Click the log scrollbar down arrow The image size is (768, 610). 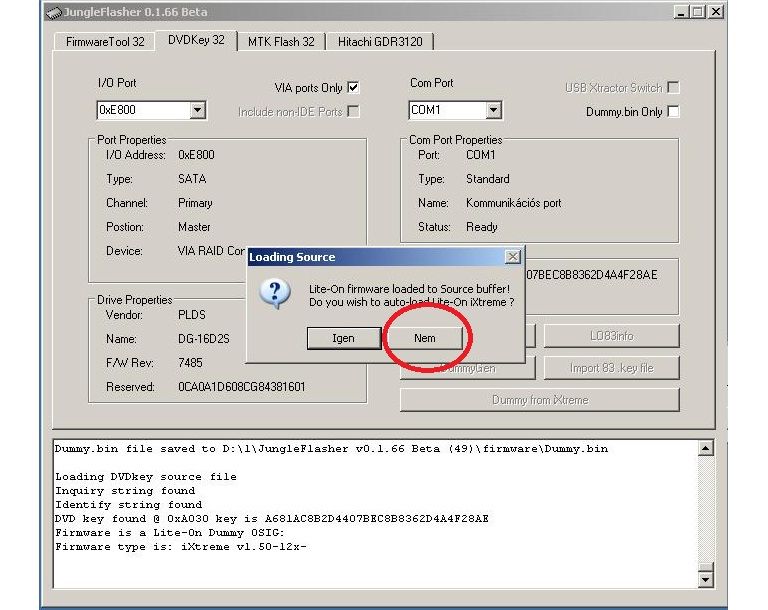pyautogui.click(x=706, y=579)
